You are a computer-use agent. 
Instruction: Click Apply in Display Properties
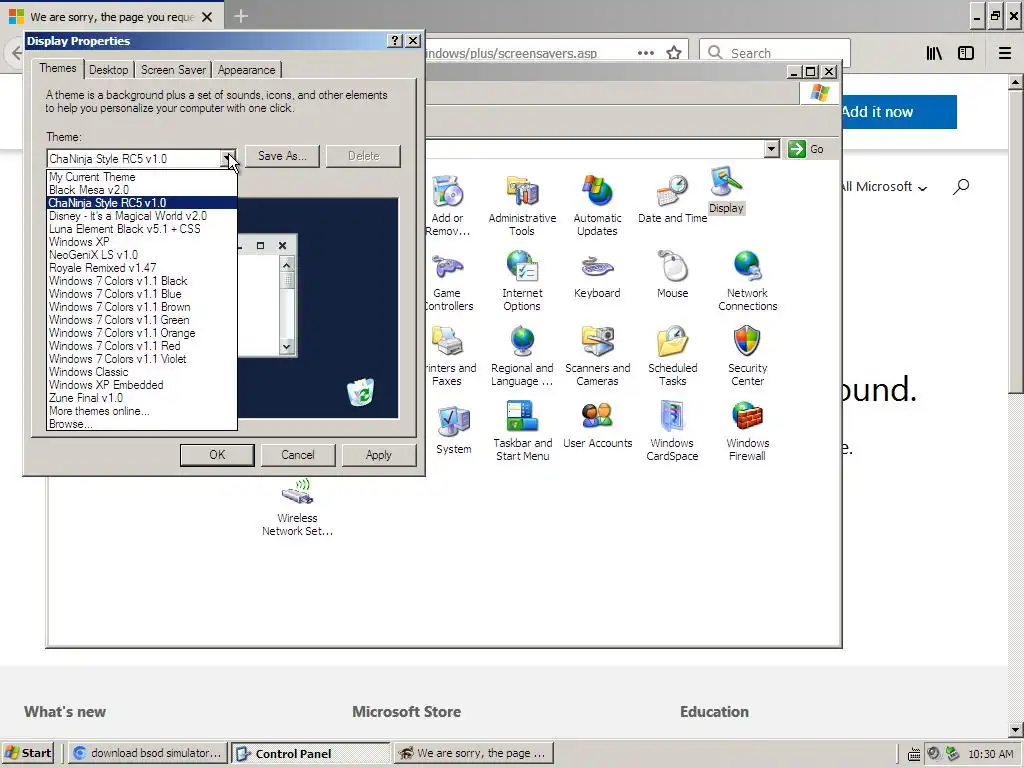click(379, 455)
